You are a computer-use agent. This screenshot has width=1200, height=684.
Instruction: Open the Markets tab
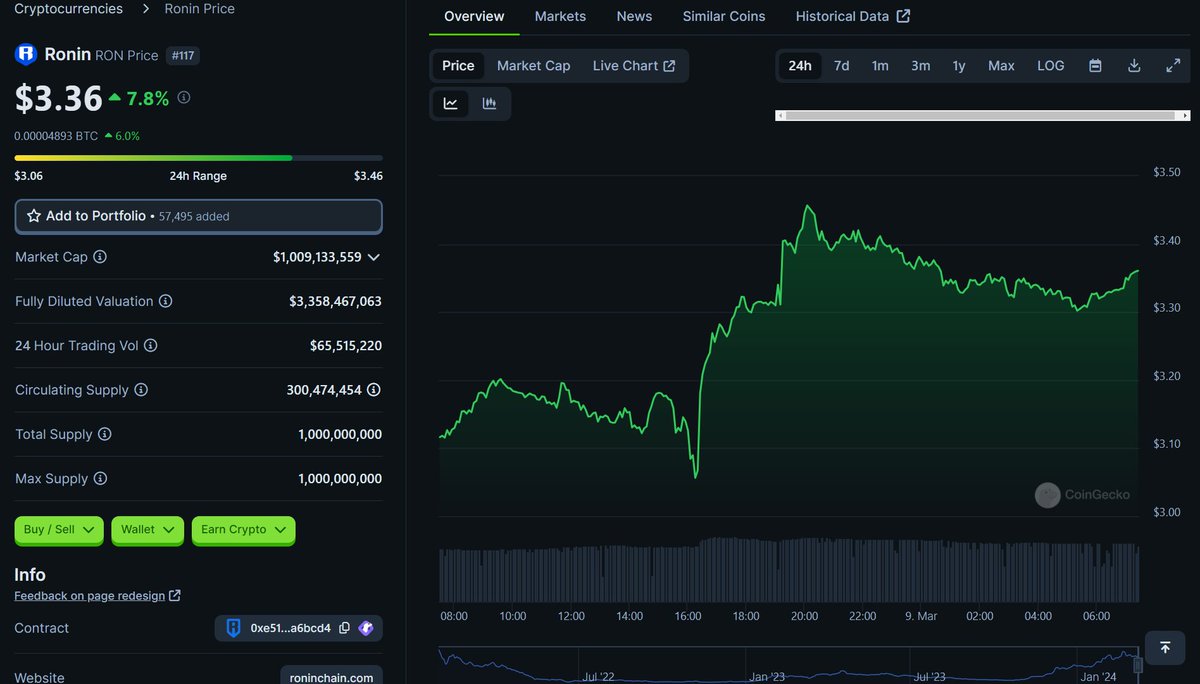(560, 16)
